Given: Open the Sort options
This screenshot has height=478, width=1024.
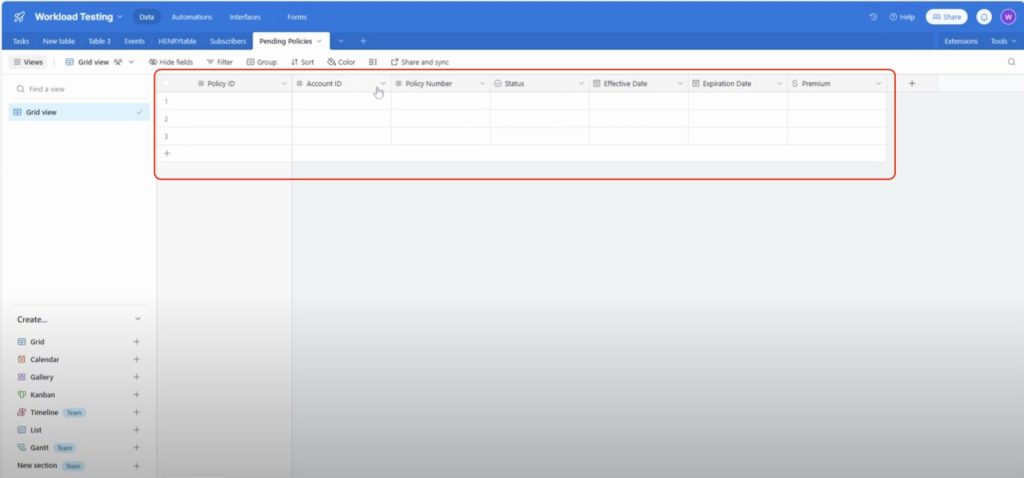Looking at the screenshot, I should (302, 62).
